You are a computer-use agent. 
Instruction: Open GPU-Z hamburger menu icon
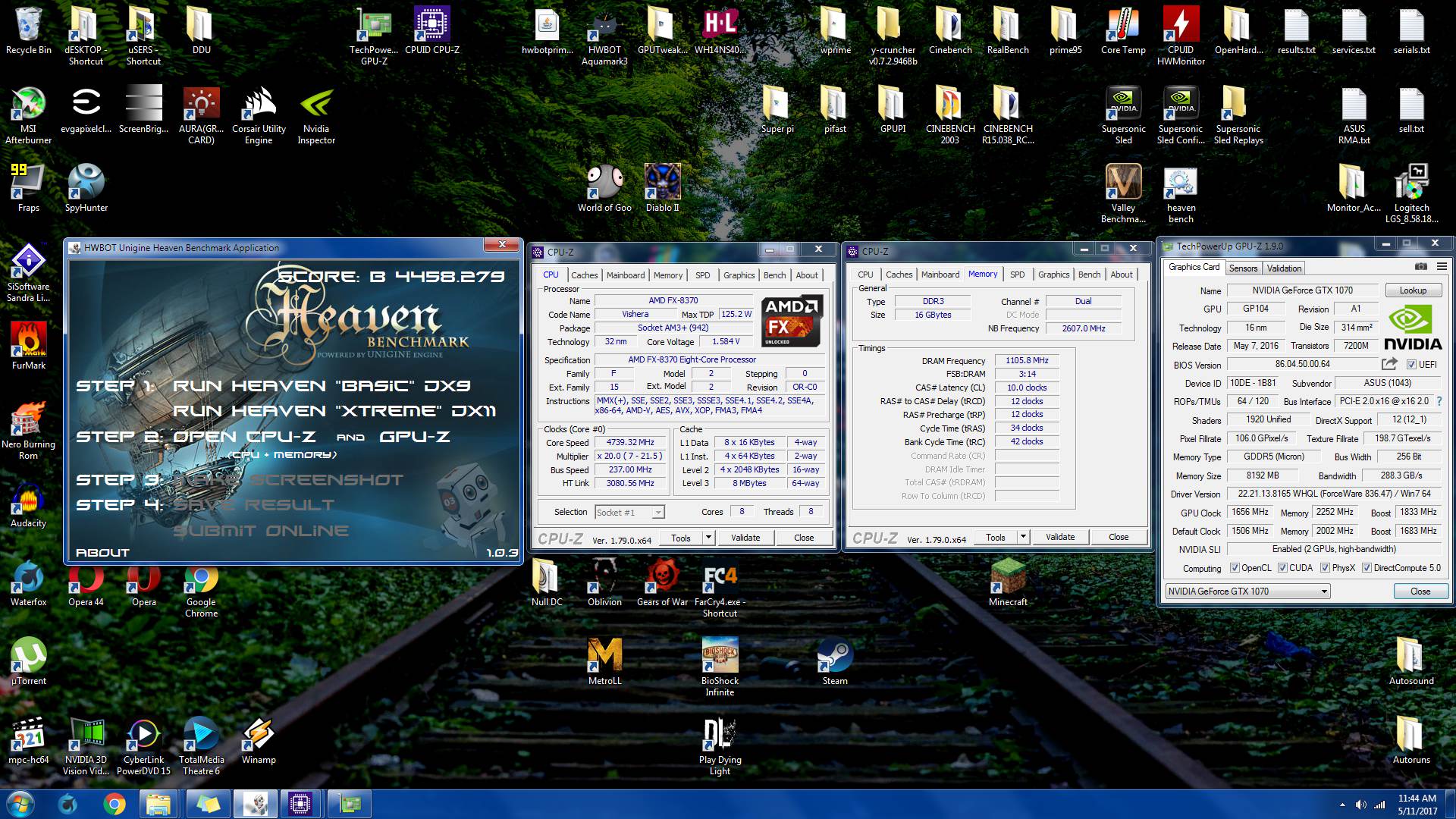pos(1442,267)
